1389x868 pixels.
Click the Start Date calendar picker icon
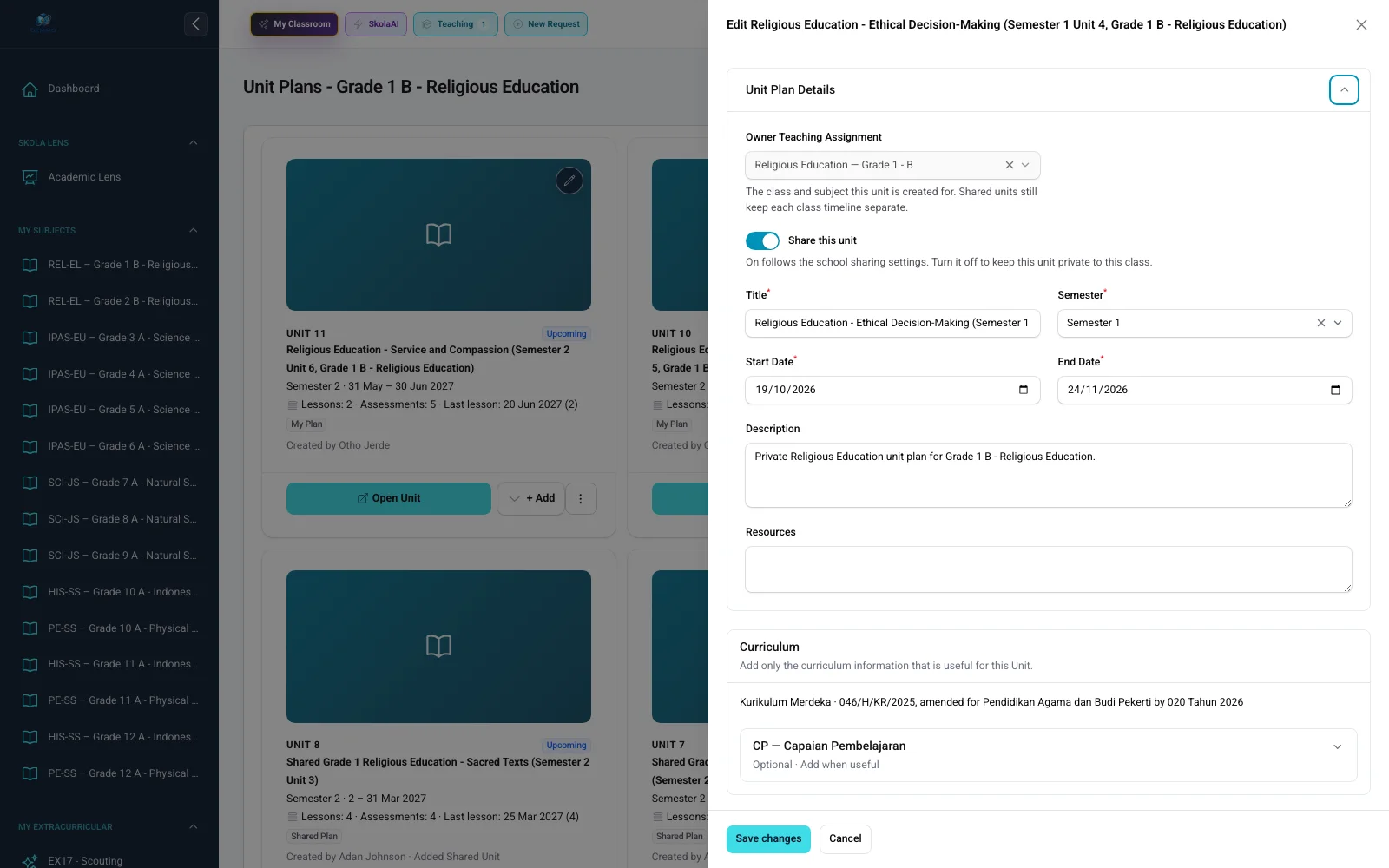click(1024, 390)
